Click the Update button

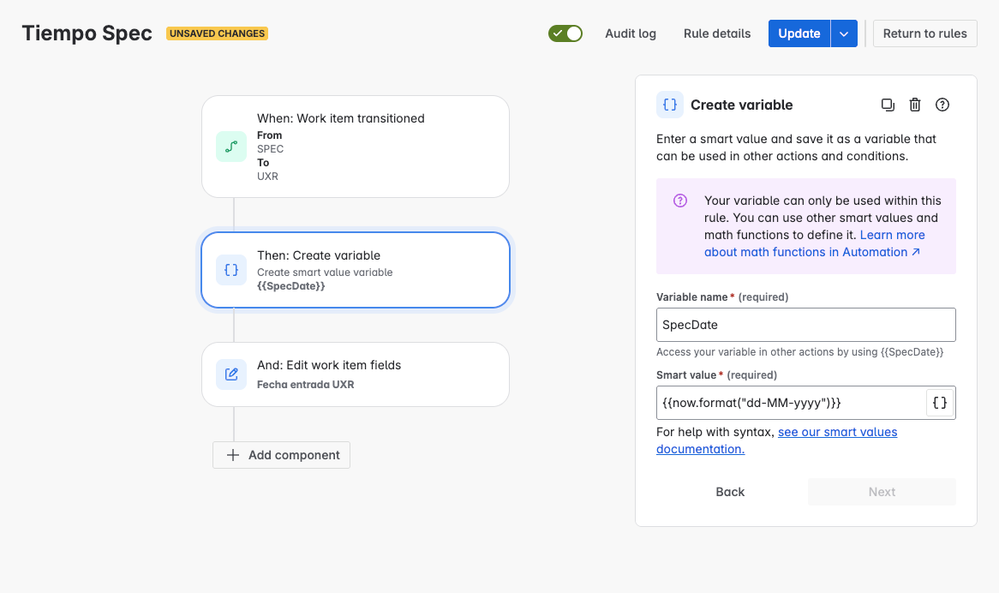[799, 34]
